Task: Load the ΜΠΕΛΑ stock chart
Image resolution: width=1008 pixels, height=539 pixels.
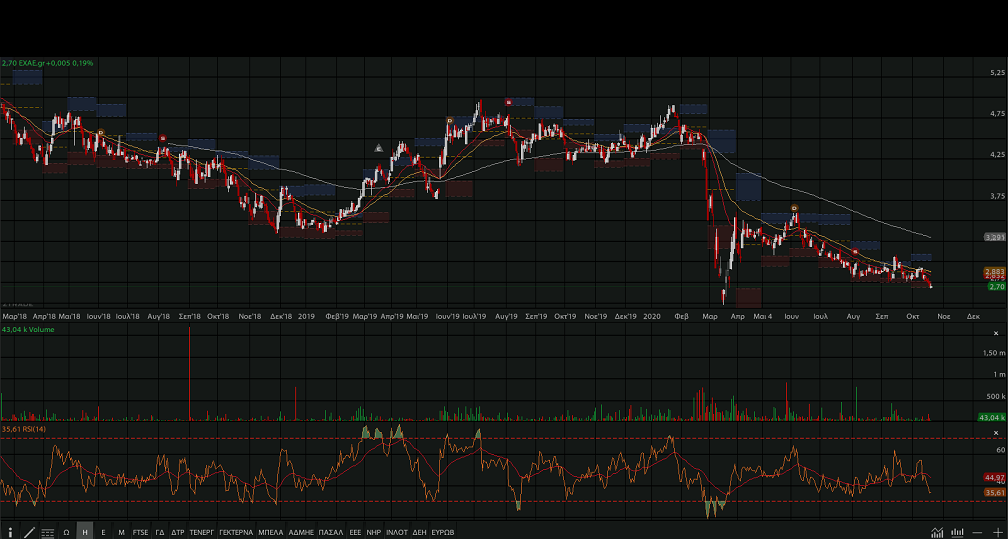Action: pos(270,532)
